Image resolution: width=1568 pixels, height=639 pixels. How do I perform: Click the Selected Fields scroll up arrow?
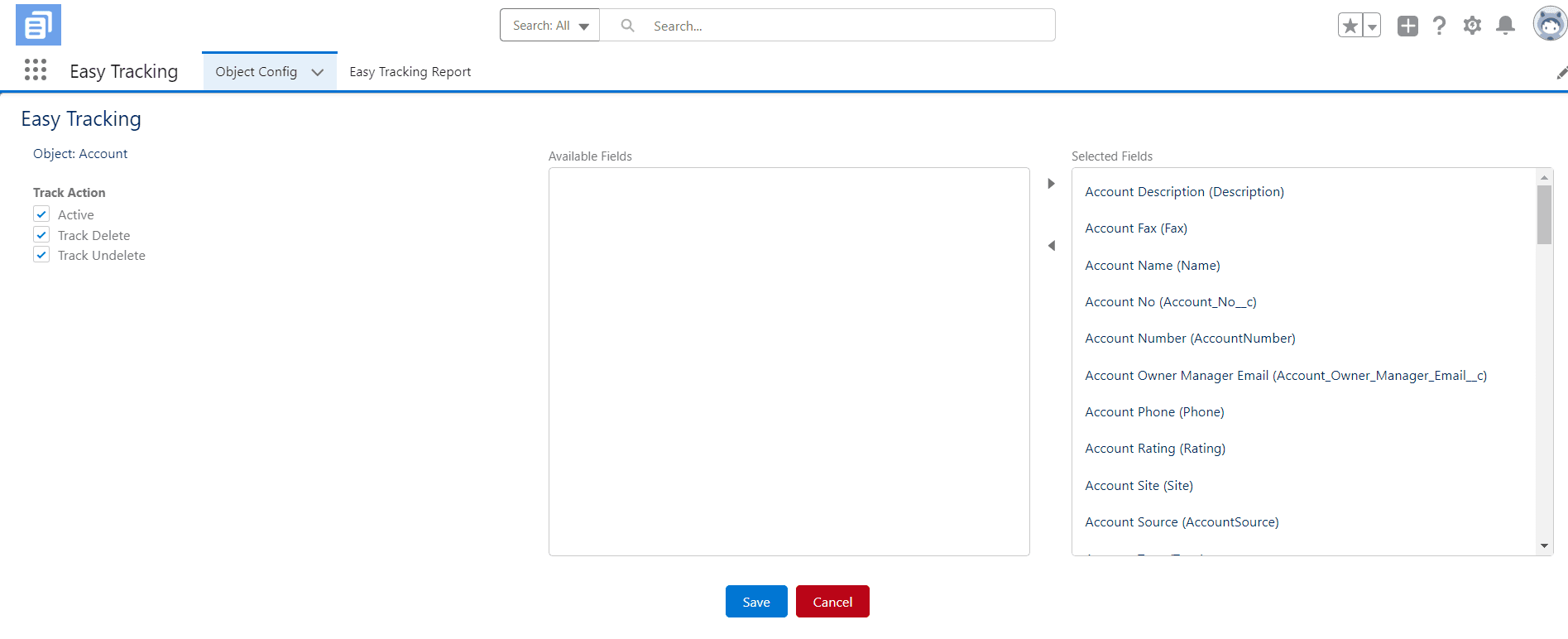pyautogui.click(x=1544, y=177)
